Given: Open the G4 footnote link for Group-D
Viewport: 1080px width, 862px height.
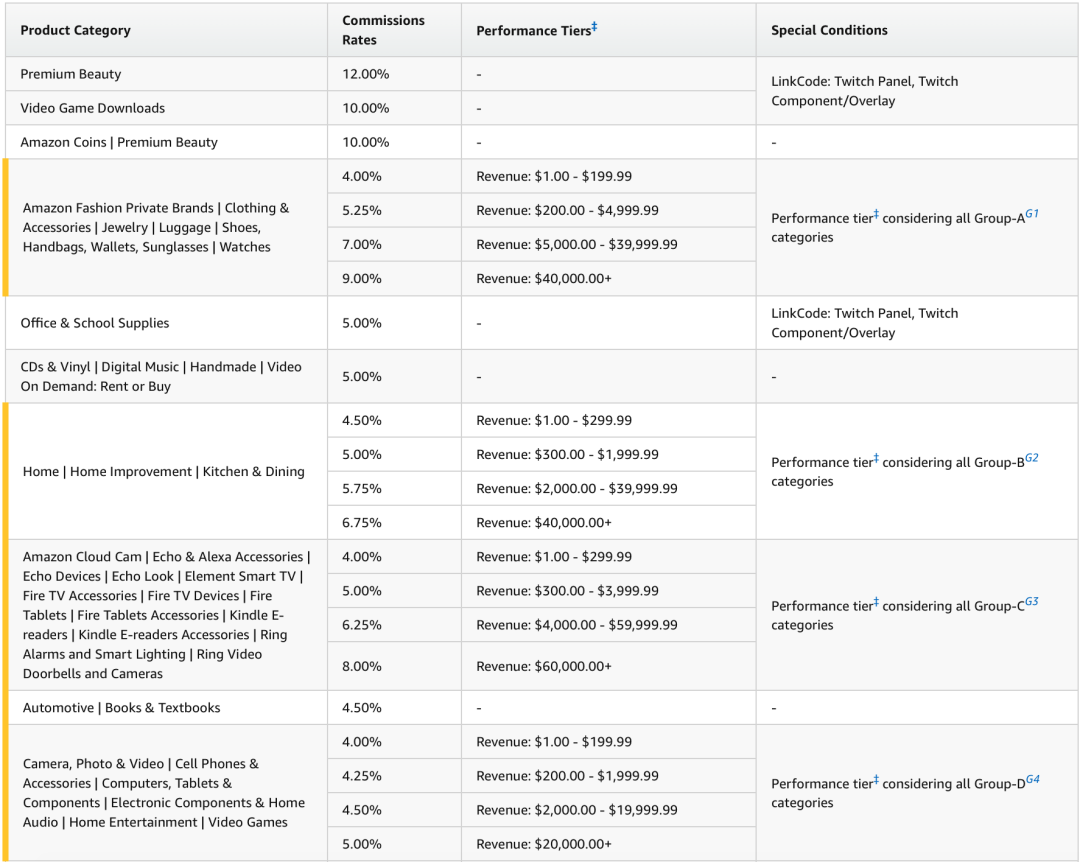Looking at the screenshot, I should (1032, 779).
